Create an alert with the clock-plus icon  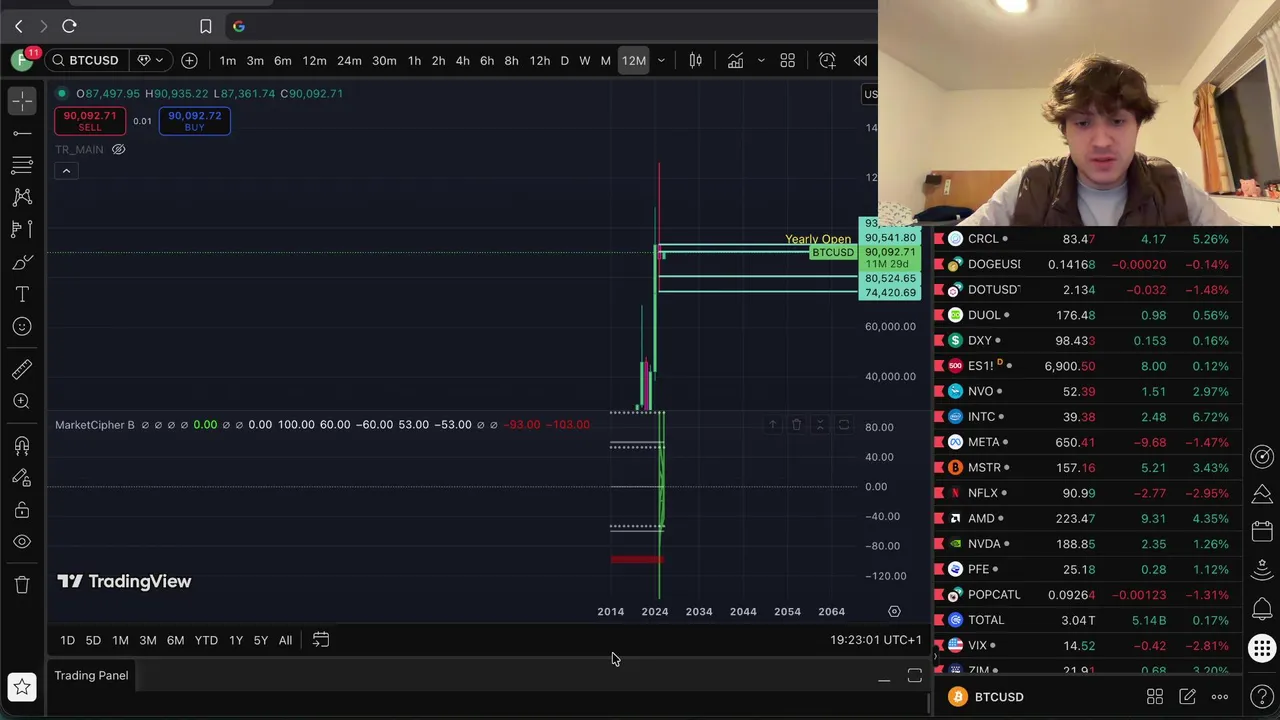[827, 61]
